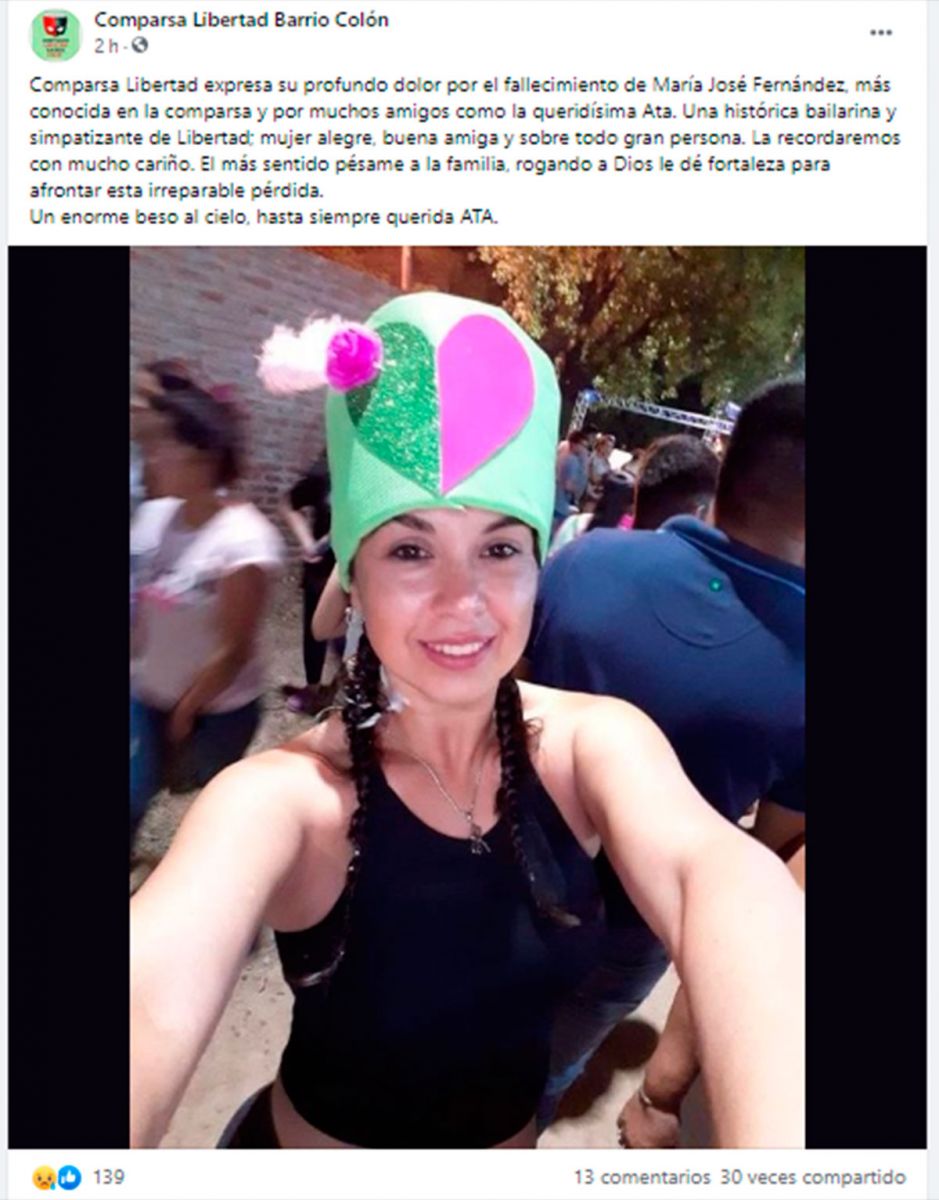This screenshot has width=939, height=1200.
Task: Open the post's three-dot options menu
Action: pyautogui.click(x=881, y=32)
